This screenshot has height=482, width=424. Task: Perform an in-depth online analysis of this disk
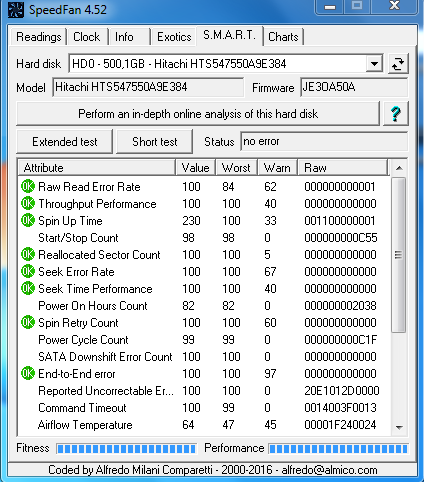pyautogui.click(x=198, y=114)
